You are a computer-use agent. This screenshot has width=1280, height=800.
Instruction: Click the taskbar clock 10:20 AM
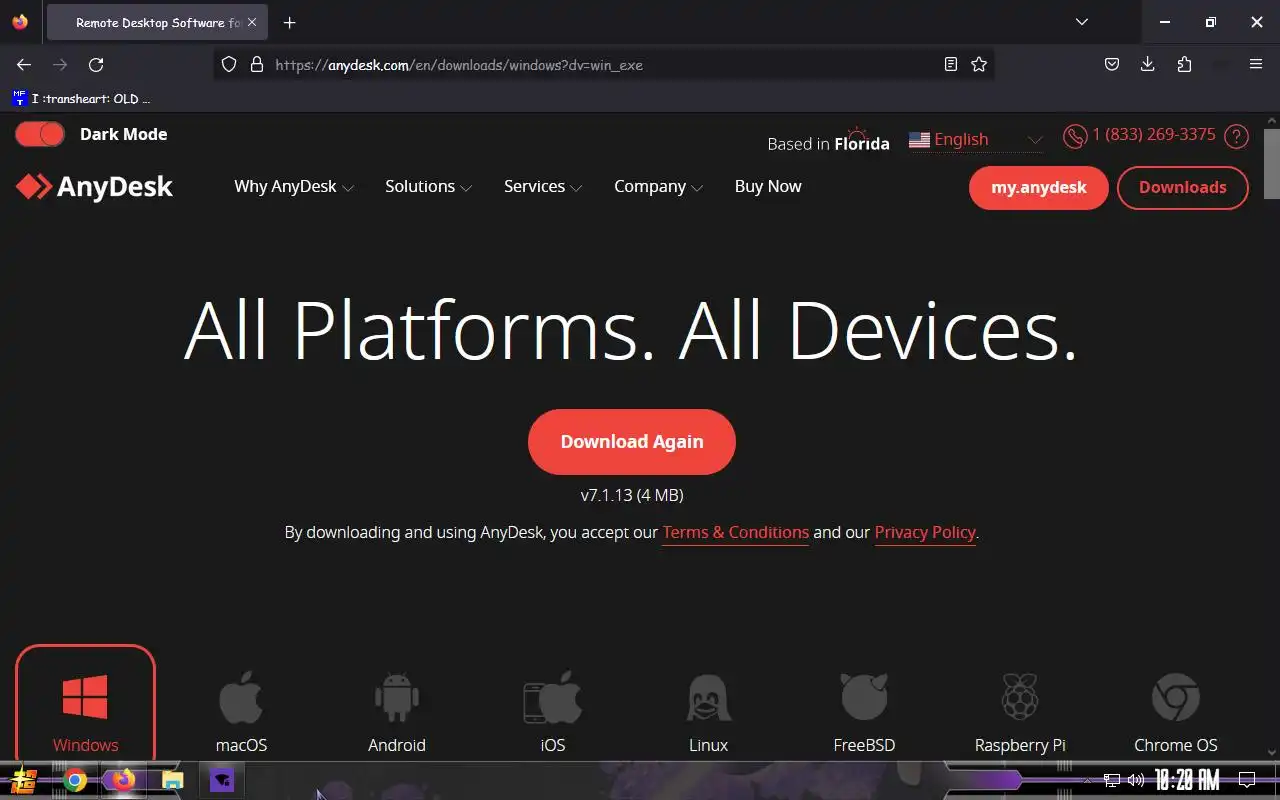coord(1187,780)
